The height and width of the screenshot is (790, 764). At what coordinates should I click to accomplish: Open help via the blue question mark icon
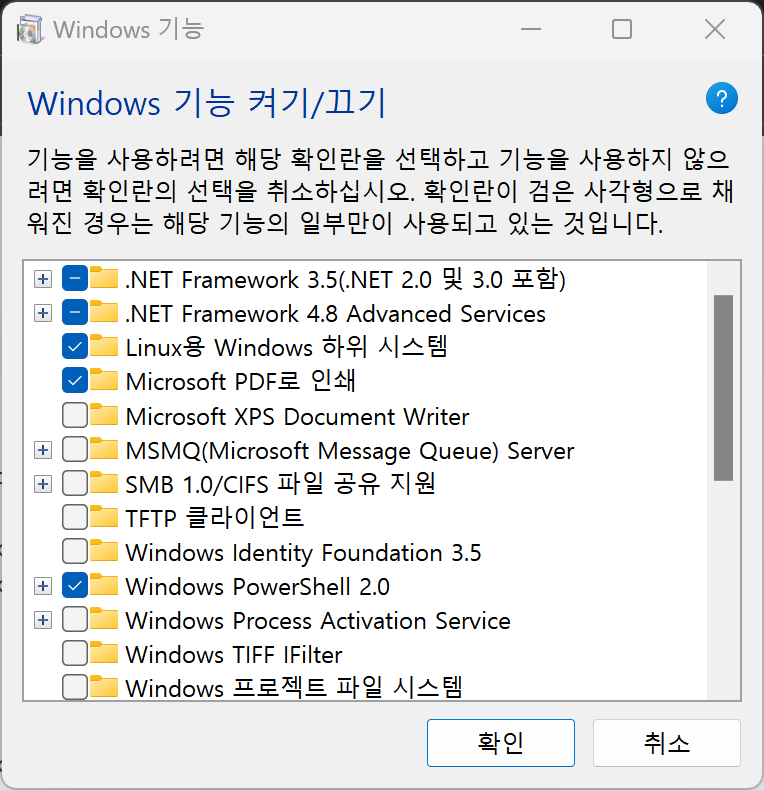(x=722, y=98)
